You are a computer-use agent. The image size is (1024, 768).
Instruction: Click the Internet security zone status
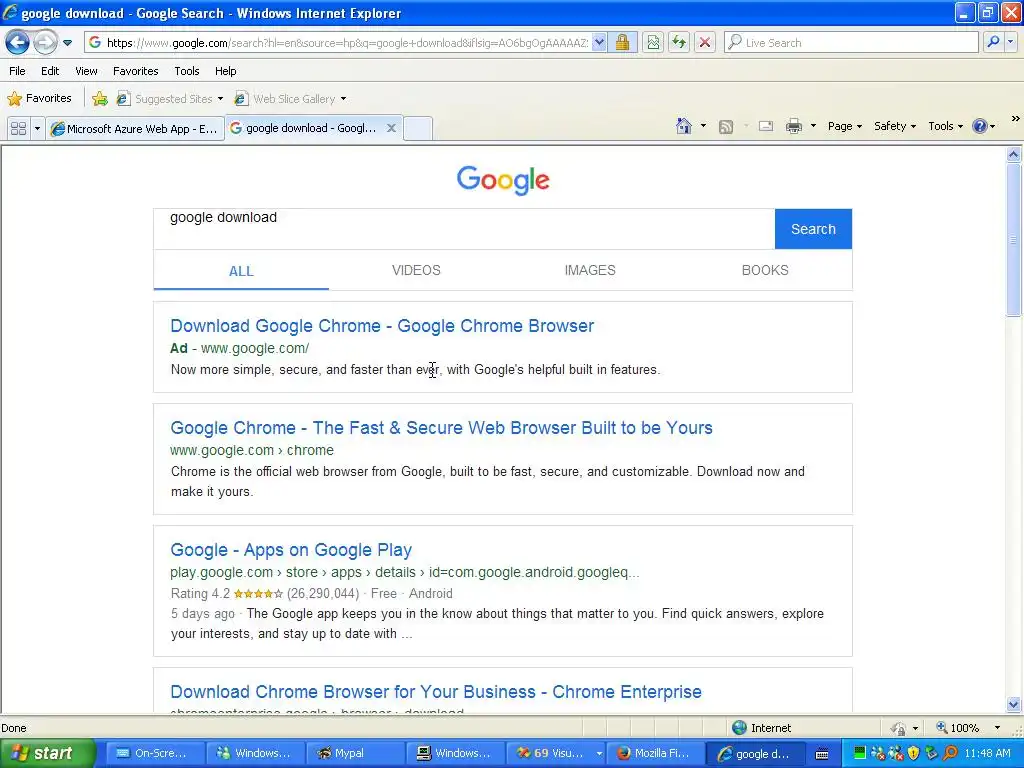[x=761, y=728]
